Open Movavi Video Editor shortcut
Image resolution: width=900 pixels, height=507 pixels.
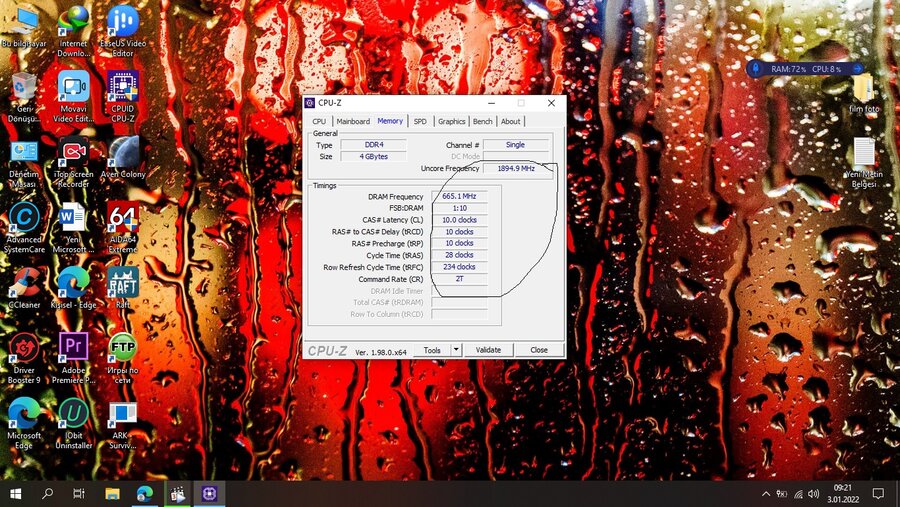73,89
